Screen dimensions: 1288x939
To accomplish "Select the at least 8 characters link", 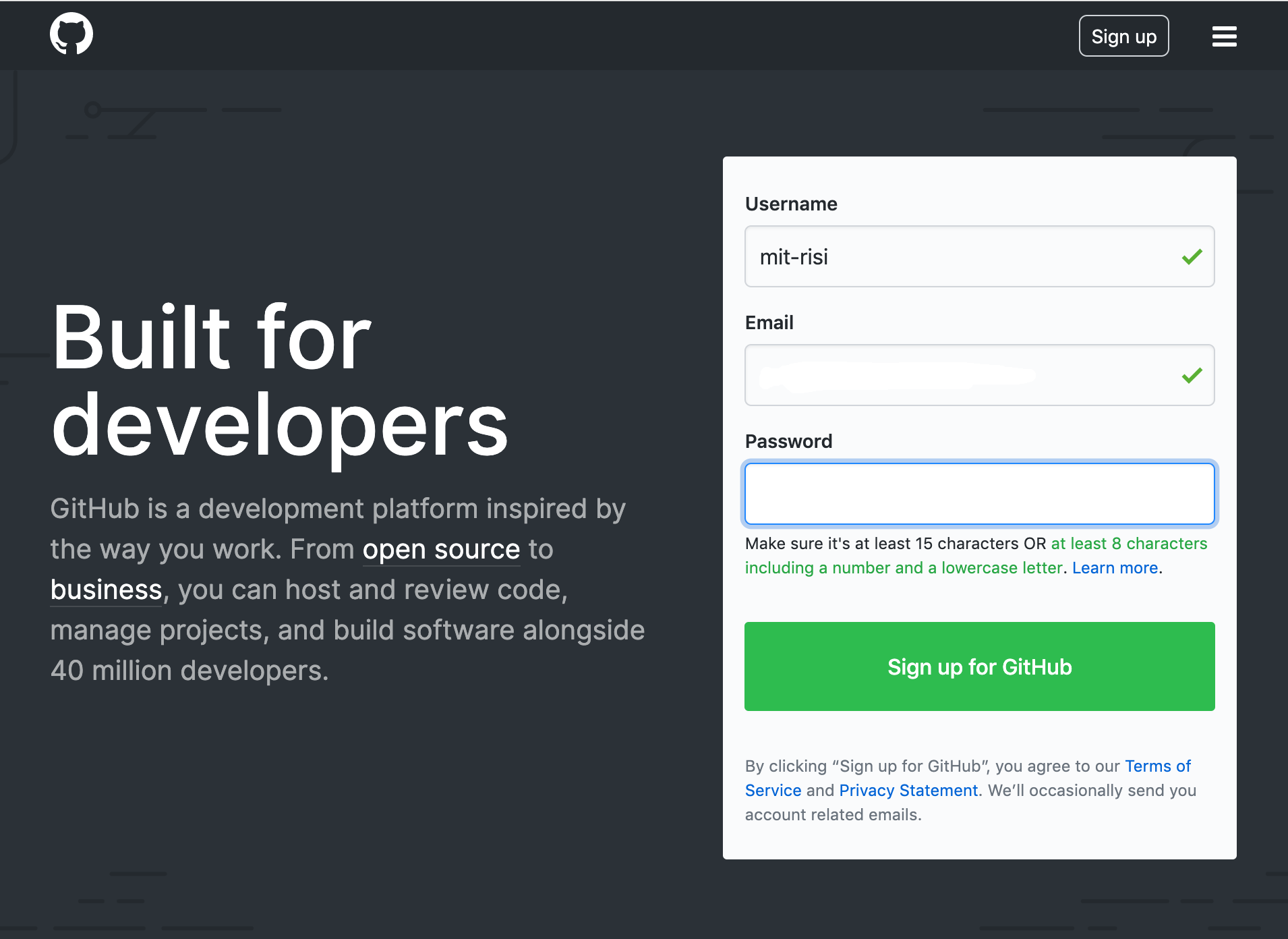I will (1128, 543).
